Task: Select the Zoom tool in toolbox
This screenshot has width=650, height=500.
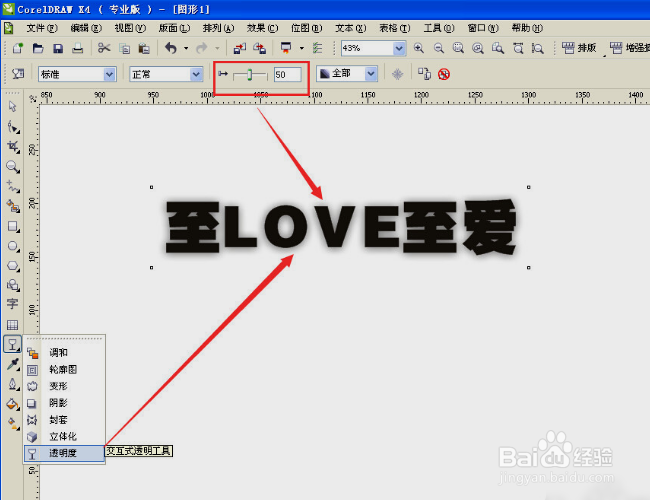Action: (13, 167)
